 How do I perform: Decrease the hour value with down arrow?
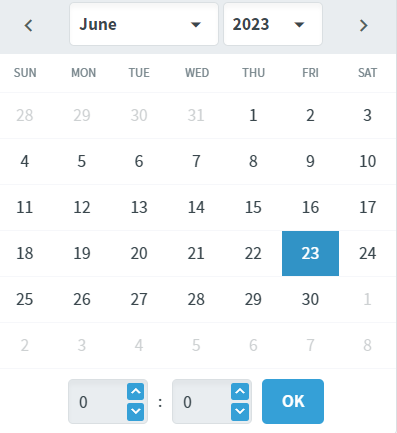click(x=135, y=412)
